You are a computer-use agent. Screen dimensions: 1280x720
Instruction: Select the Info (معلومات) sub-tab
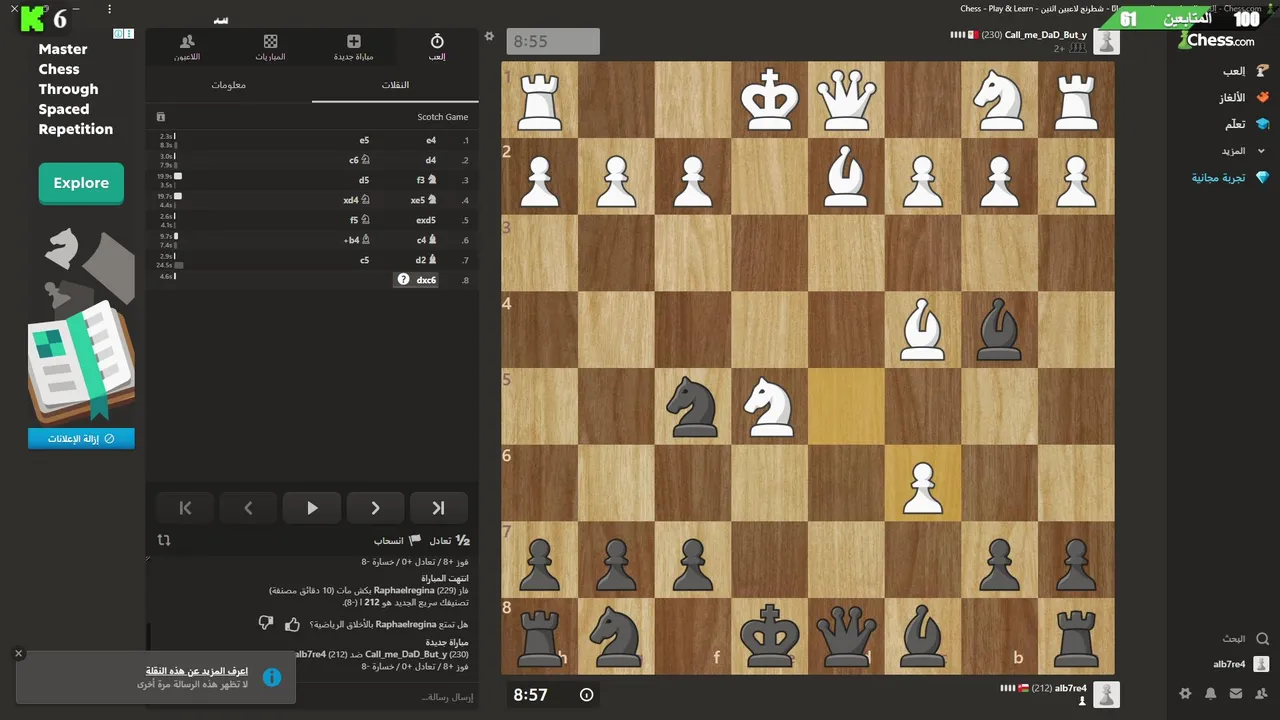(229, 85)
